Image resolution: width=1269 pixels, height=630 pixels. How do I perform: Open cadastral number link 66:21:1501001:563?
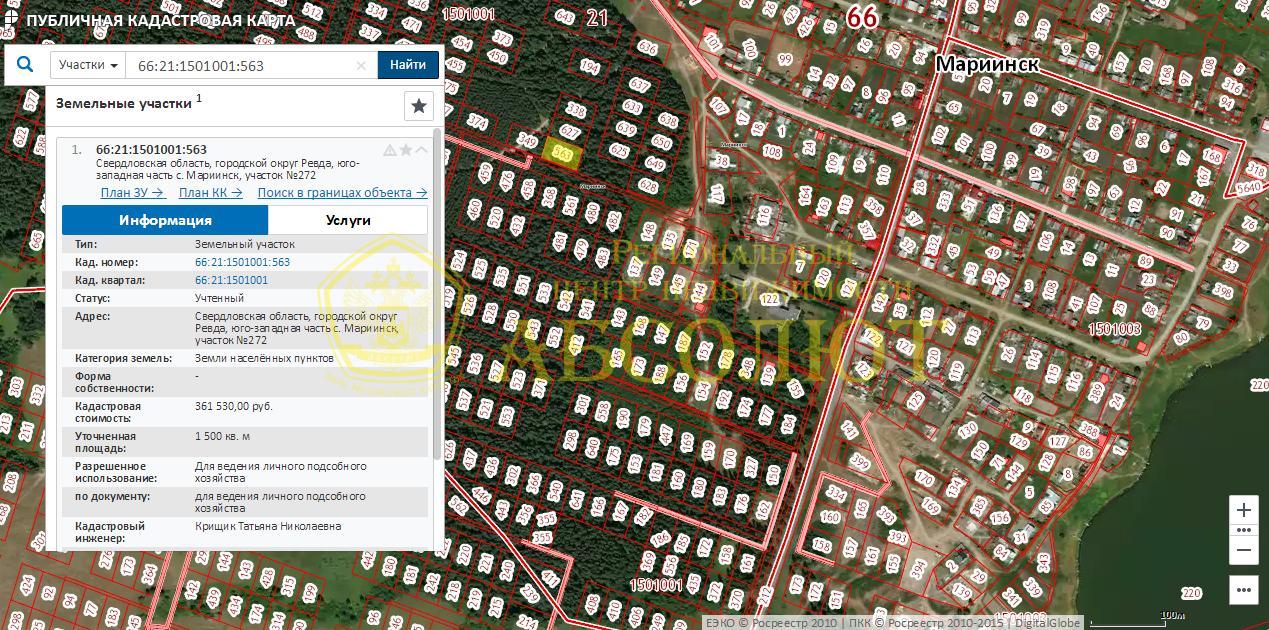242,262
